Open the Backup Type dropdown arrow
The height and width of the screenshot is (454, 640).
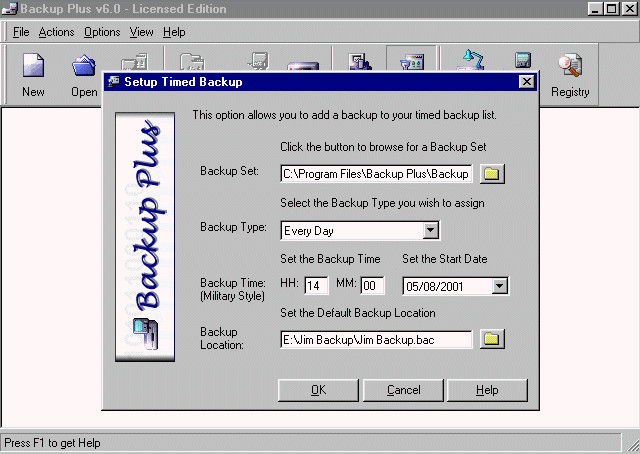point(430,230)
